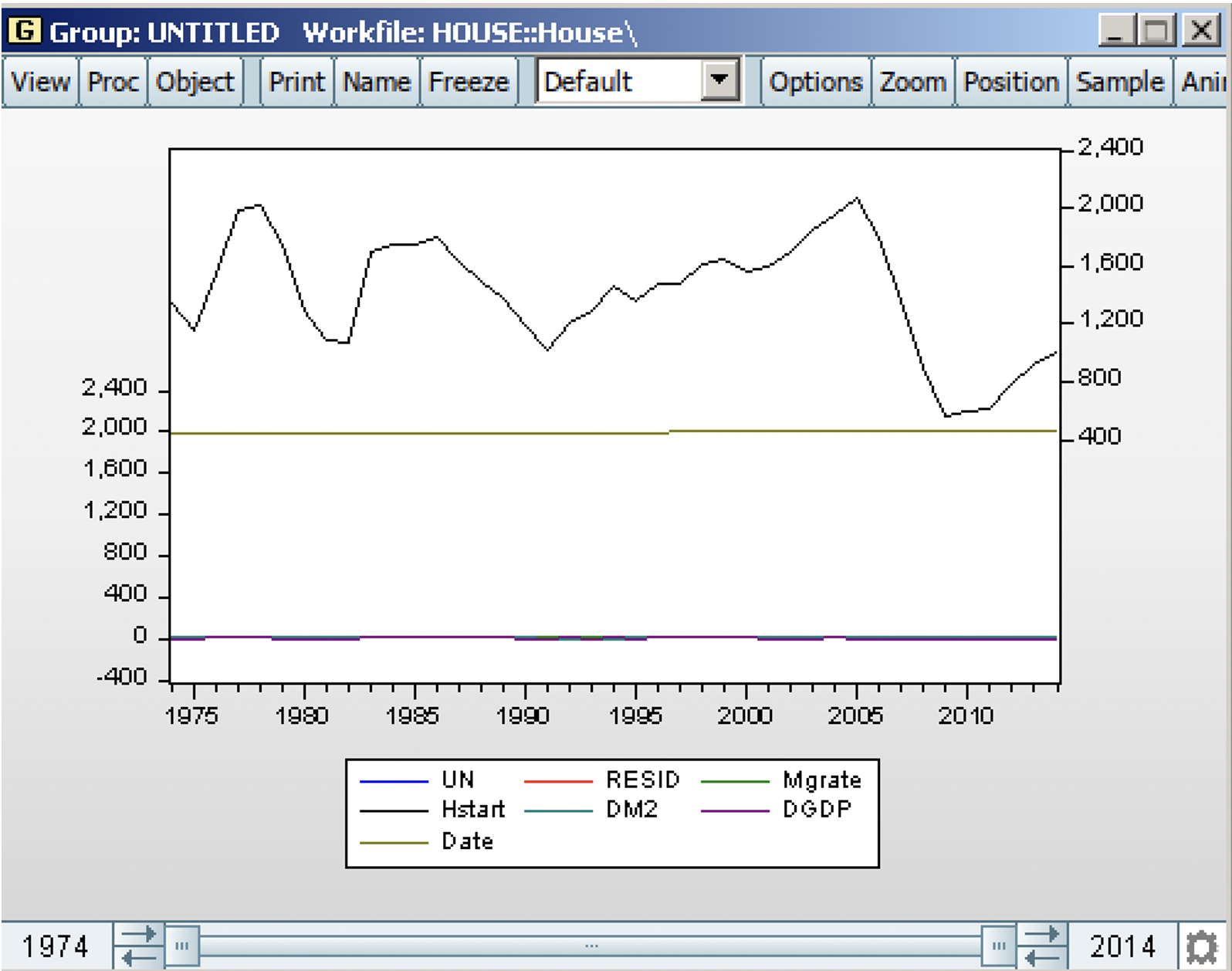Click the middle of the sample range slider
The height and width of the screenshot is (971, 1232).
tap(591, 946)
